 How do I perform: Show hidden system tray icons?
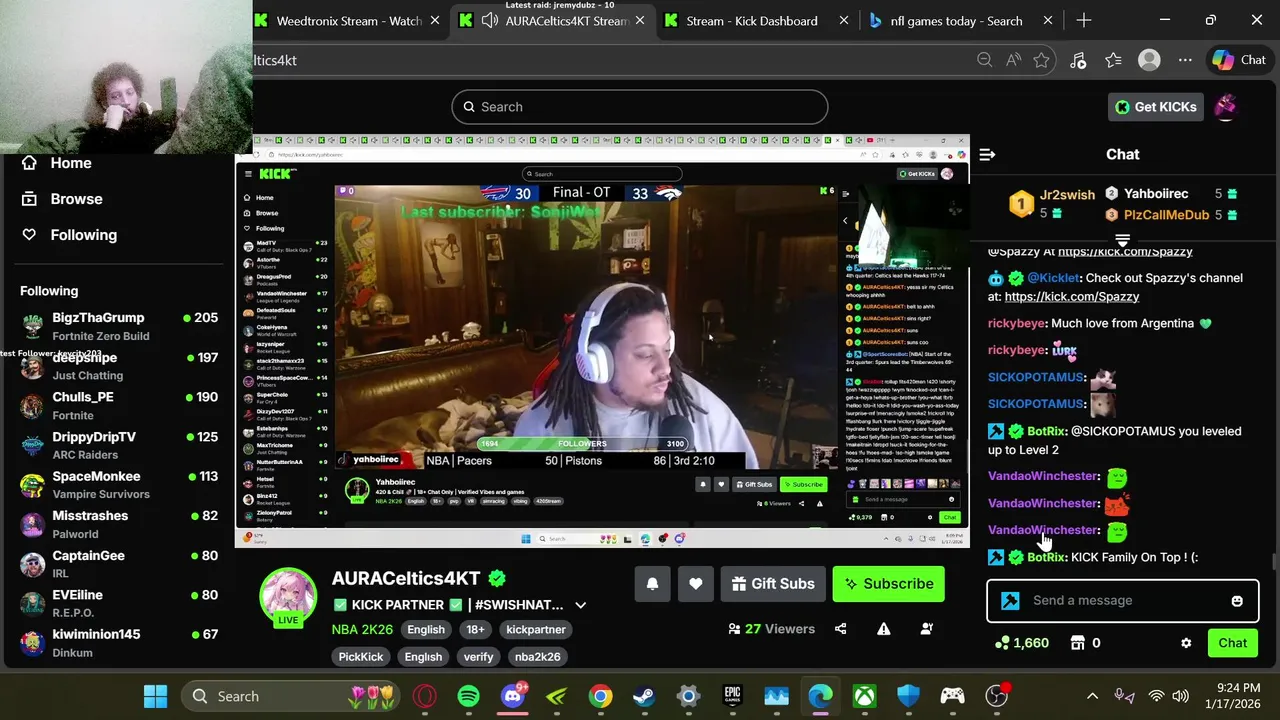pyautogui.click(x=1092, y=696)
